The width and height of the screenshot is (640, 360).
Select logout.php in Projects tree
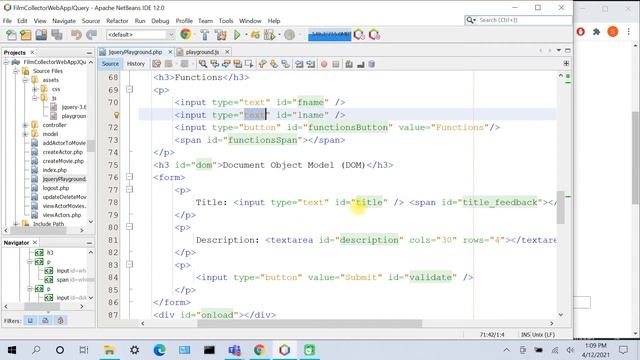click(x=56, y=188)
